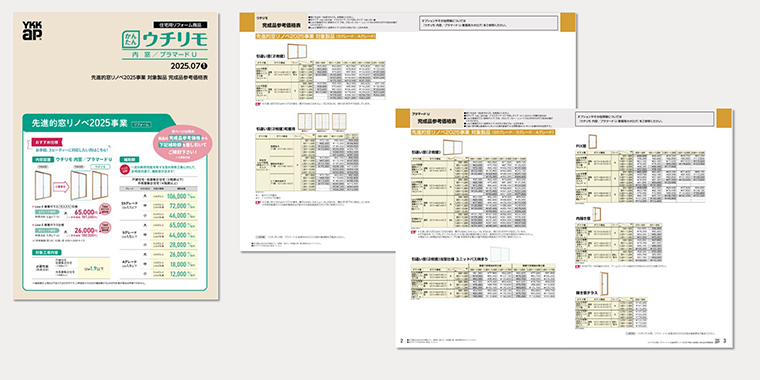This screenshot has width=760, height=380.
Task: Click the orange square on プラマードU page header
Action: tap(724, 118)
